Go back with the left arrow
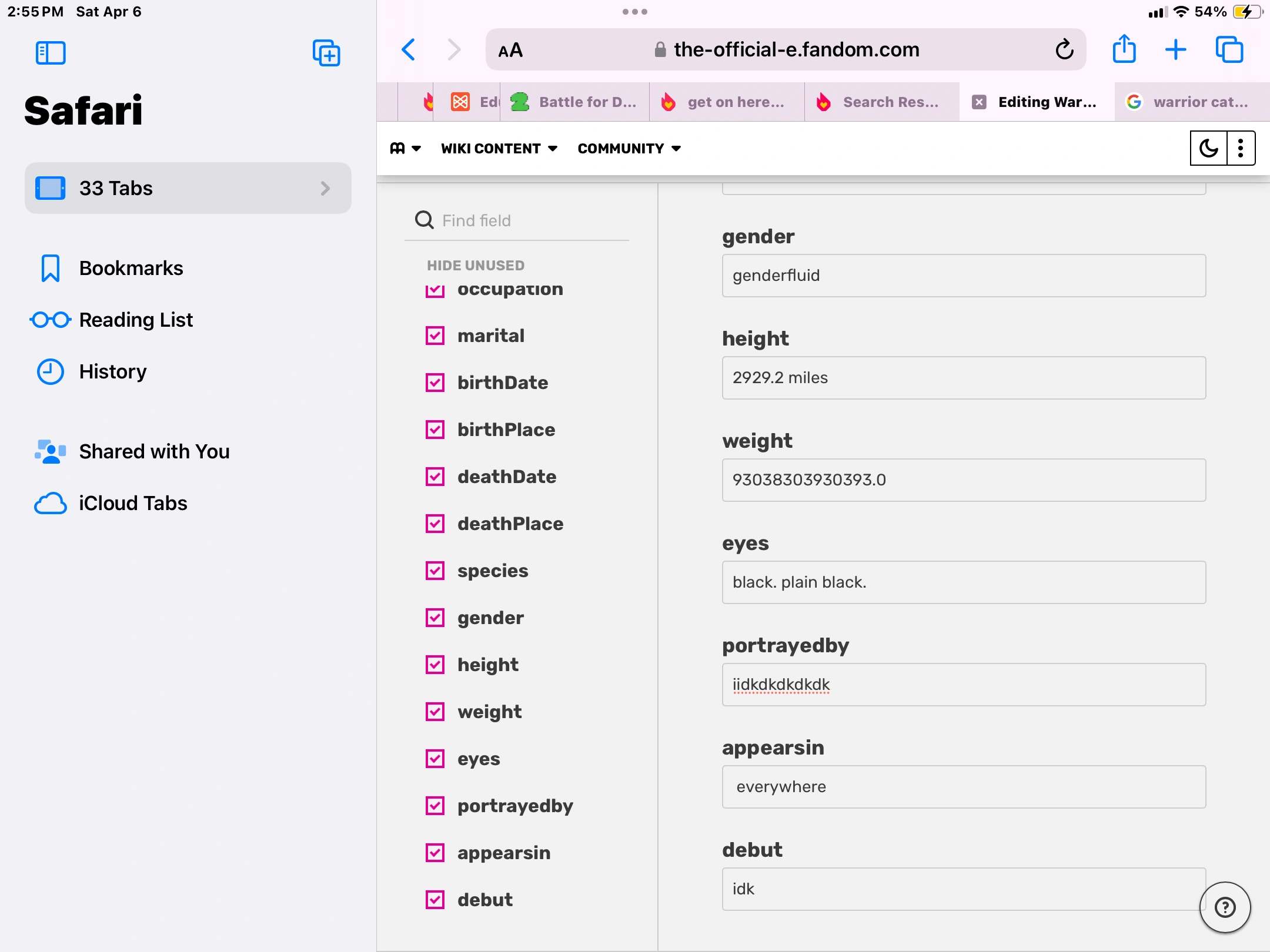 pos(409,50)
